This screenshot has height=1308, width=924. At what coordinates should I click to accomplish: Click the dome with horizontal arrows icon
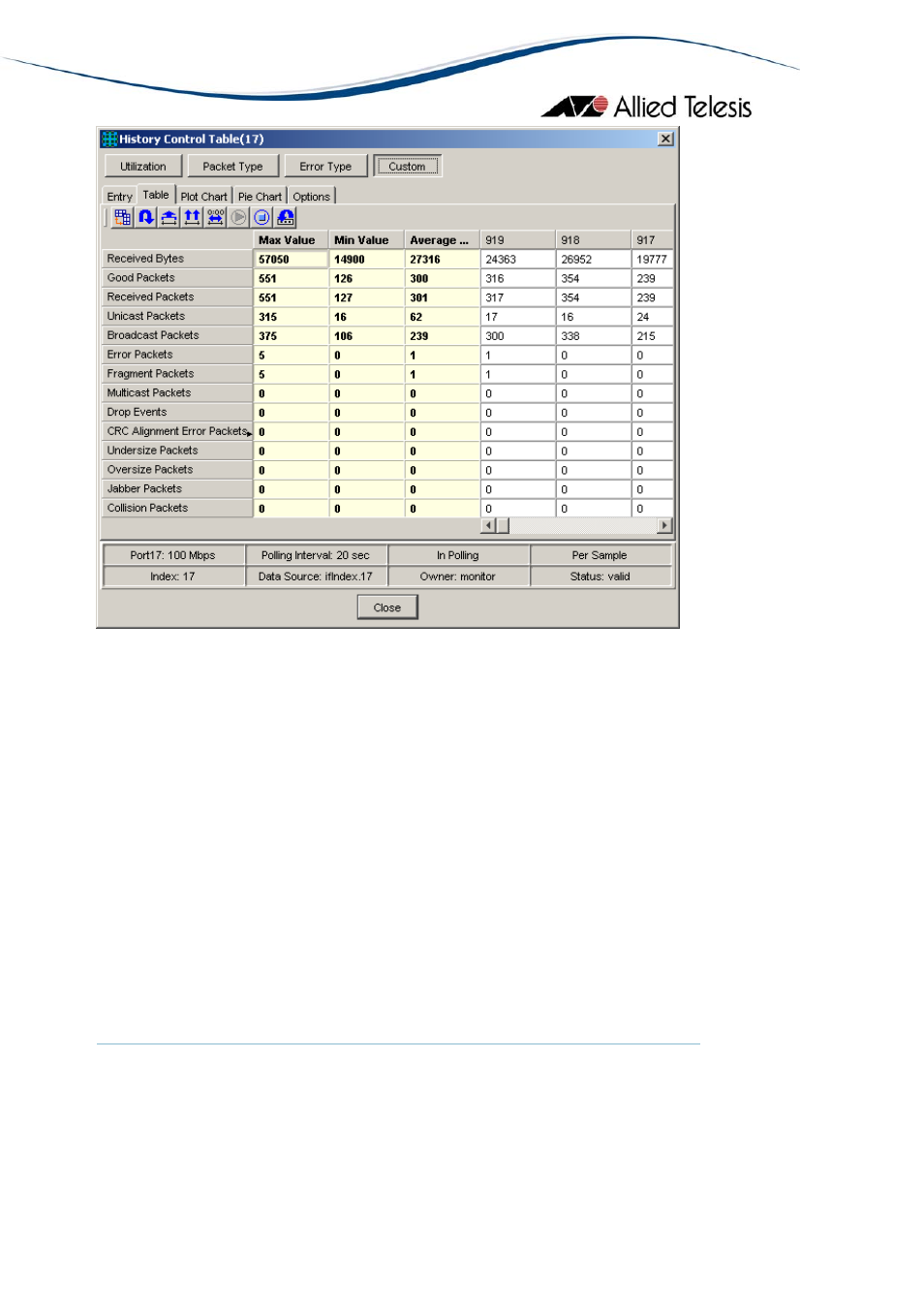(x=169, y=217)
